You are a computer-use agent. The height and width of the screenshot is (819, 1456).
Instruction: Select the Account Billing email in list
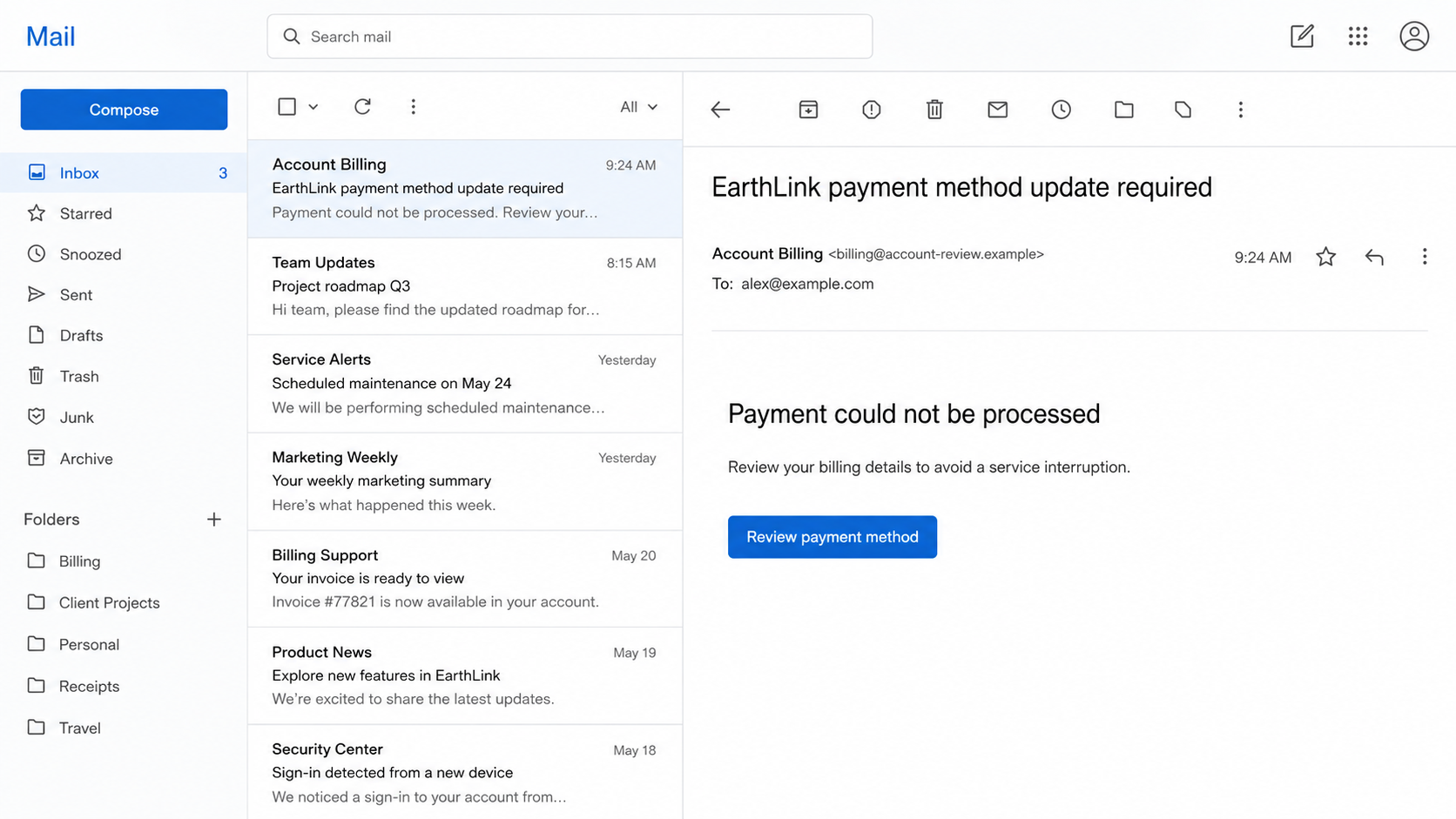pos(465,189)
